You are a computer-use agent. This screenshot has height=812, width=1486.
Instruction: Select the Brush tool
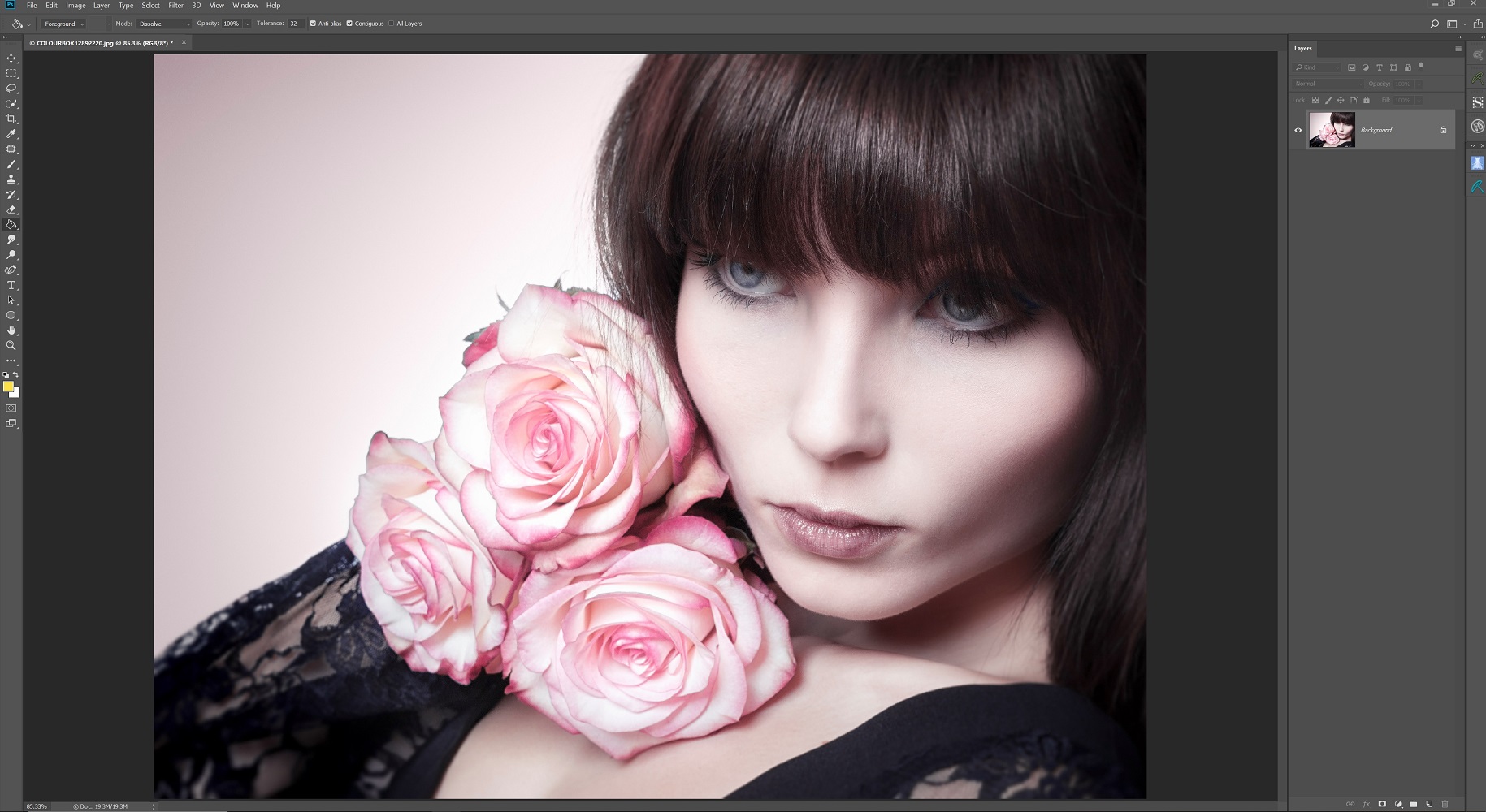11,164
